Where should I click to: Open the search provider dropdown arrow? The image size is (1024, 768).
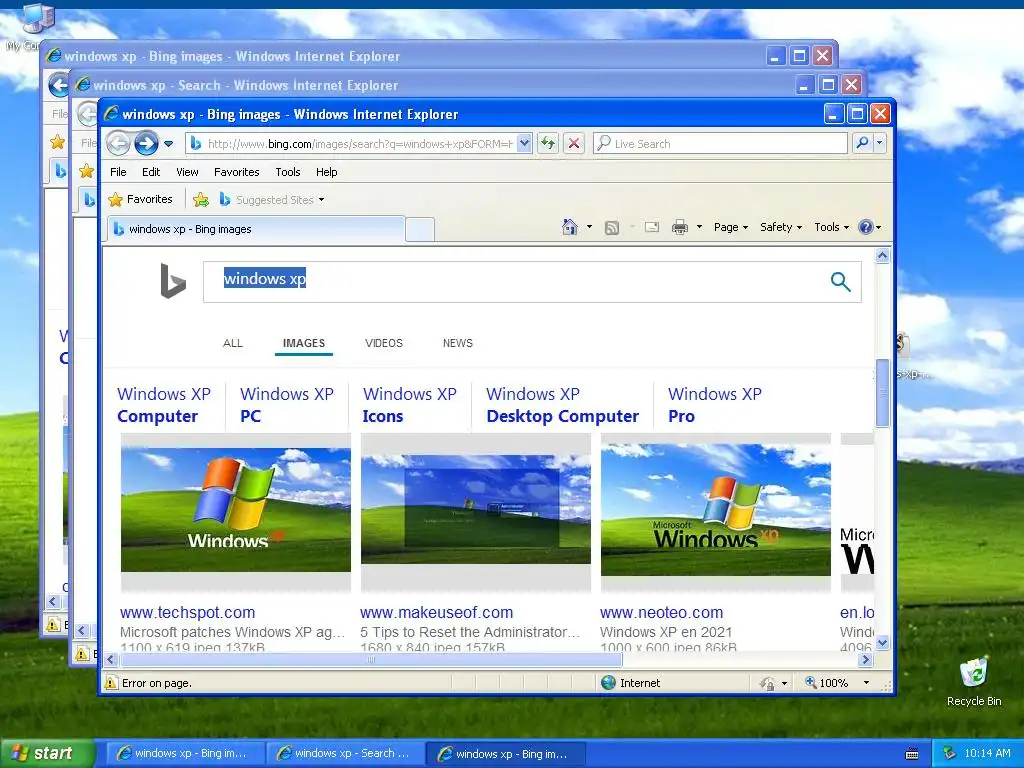(x=880, y=143)
